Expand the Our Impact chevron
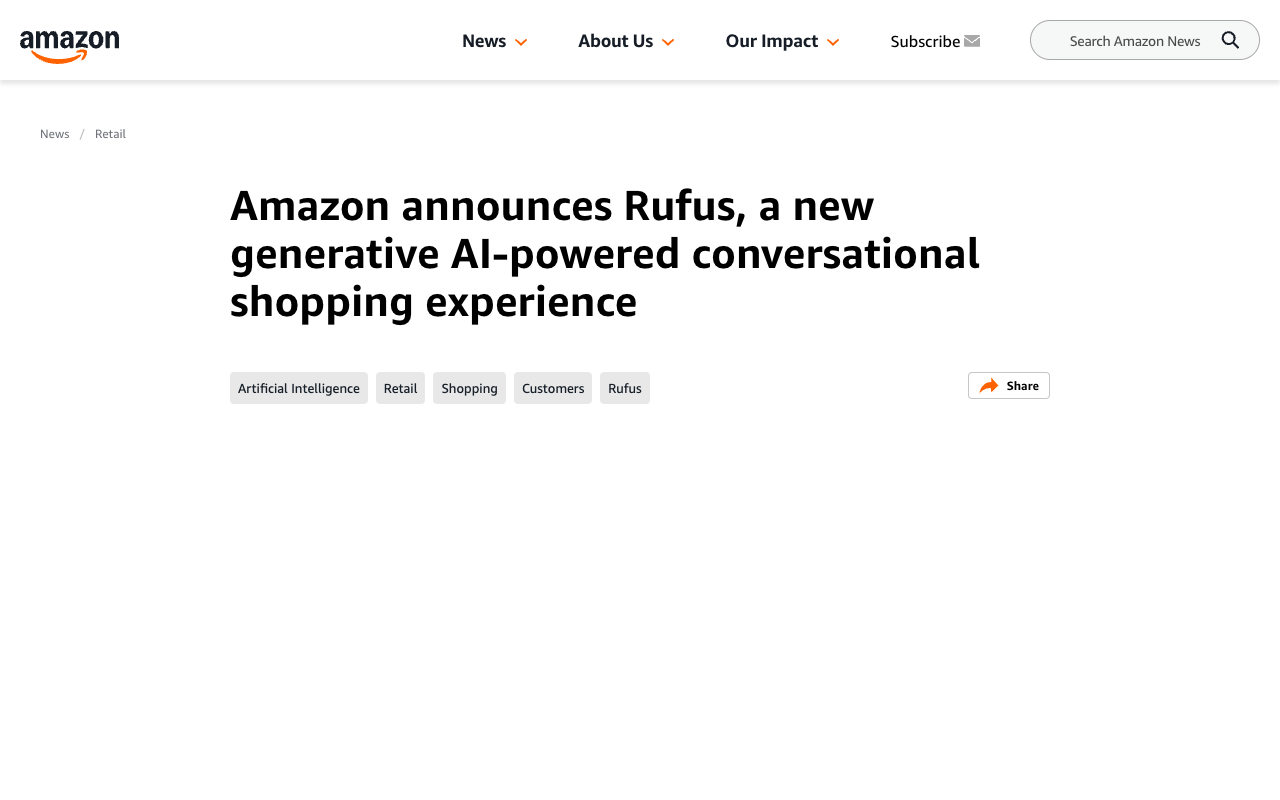 833,42
